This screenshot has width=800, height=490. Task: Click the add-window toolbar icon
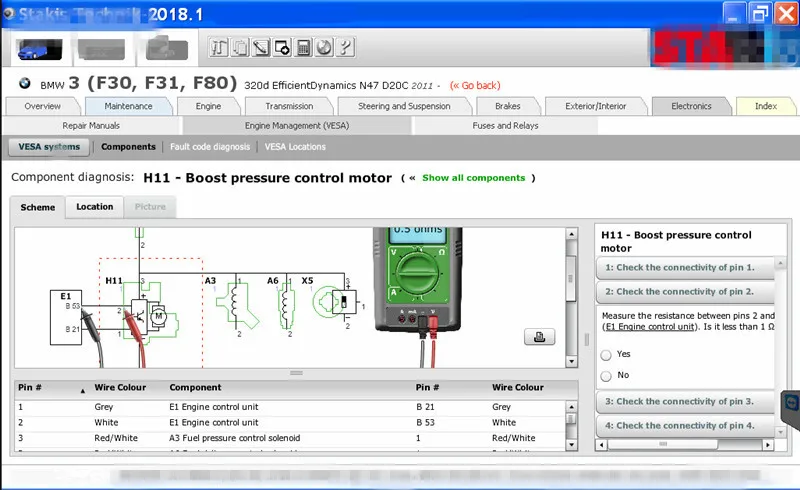click(282, 47)
